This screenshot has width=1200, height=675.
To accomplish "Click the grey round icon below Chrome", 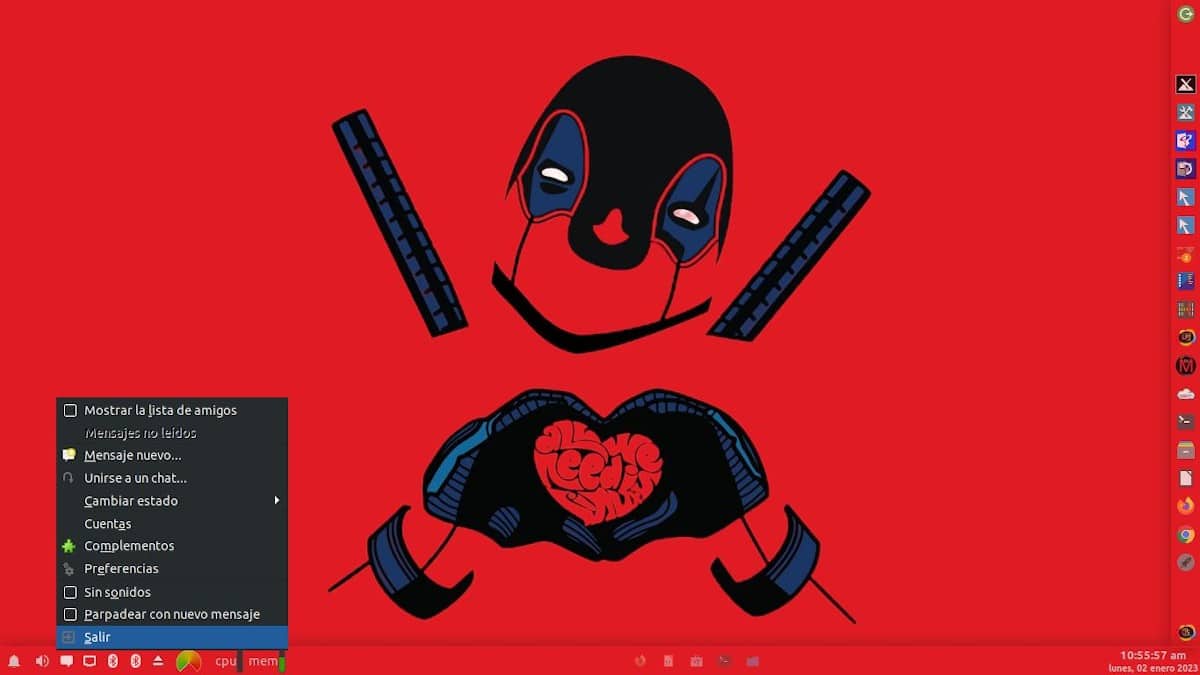I will [1186, 562].
